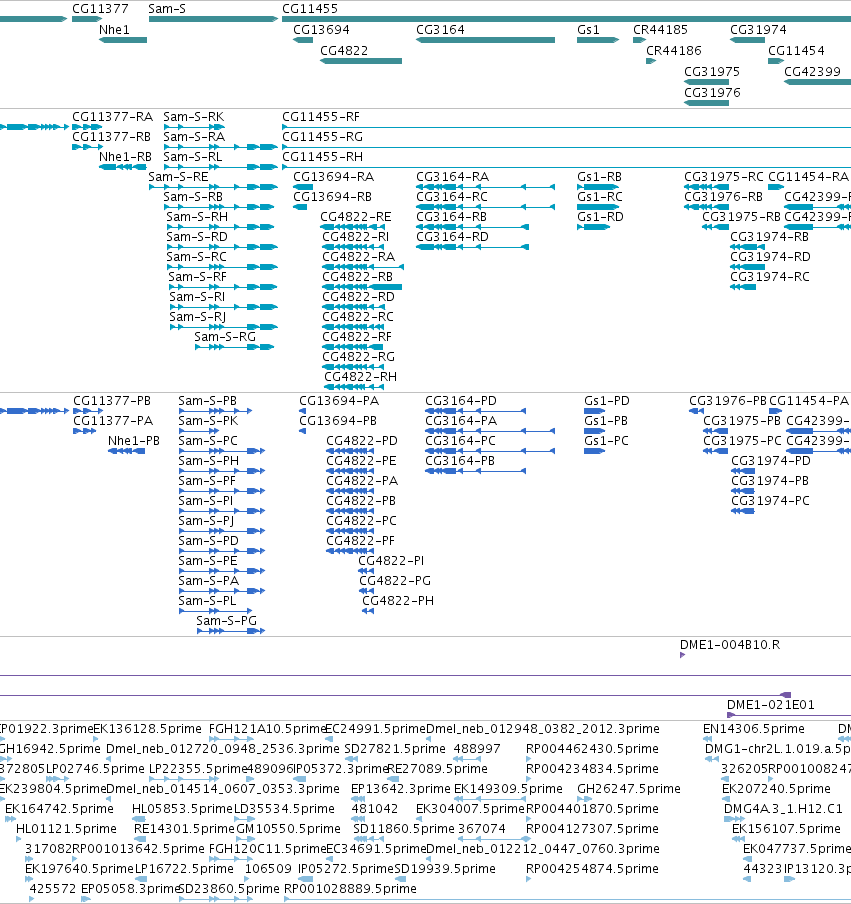
Task: Click transcript CG3164-RD
Action: pyautogui.click(x=453, y=237)
